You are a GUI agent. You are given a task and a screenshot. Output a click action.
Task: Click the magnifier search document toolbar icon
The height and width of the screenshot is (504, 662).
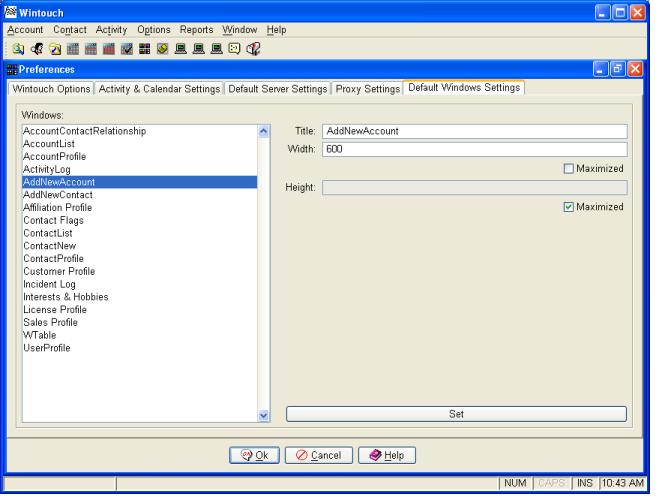18,49
